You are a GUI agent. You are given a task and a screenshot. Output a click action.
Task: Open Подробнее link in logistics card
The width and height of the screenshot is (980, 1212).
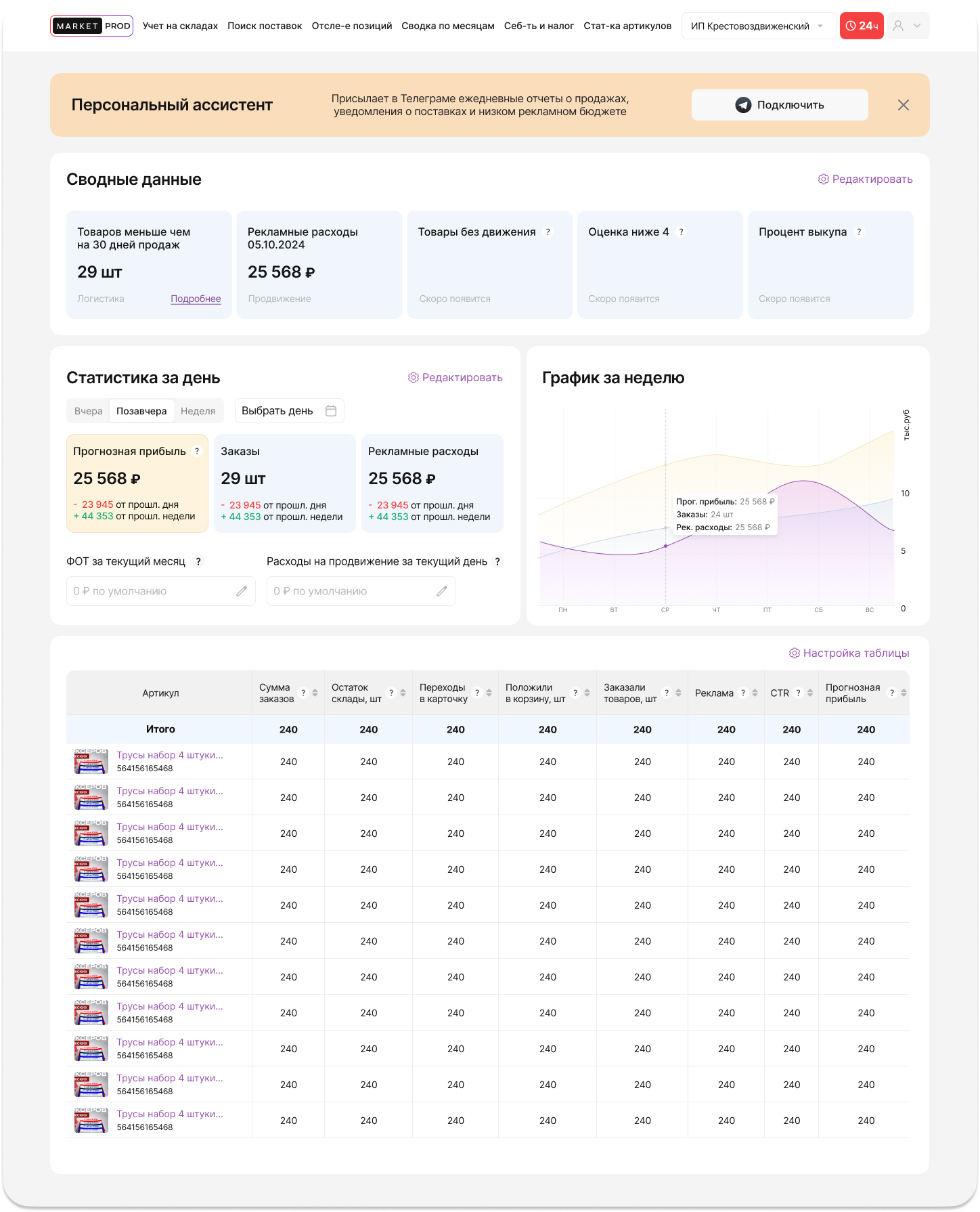pos(196,299)
